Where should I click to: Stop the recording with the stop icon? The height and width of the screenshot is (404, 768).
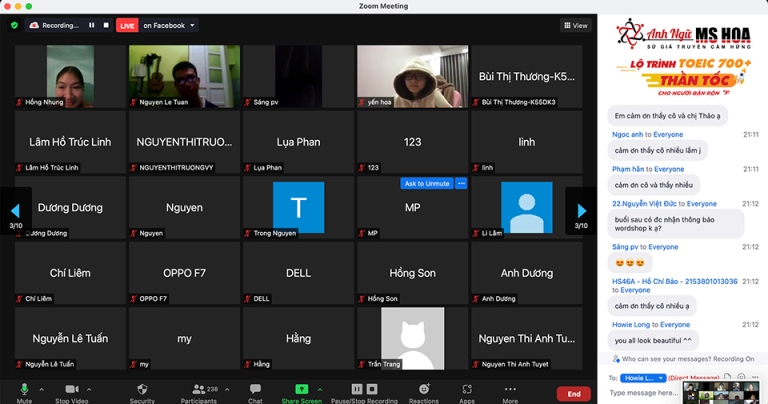(105, 25)
